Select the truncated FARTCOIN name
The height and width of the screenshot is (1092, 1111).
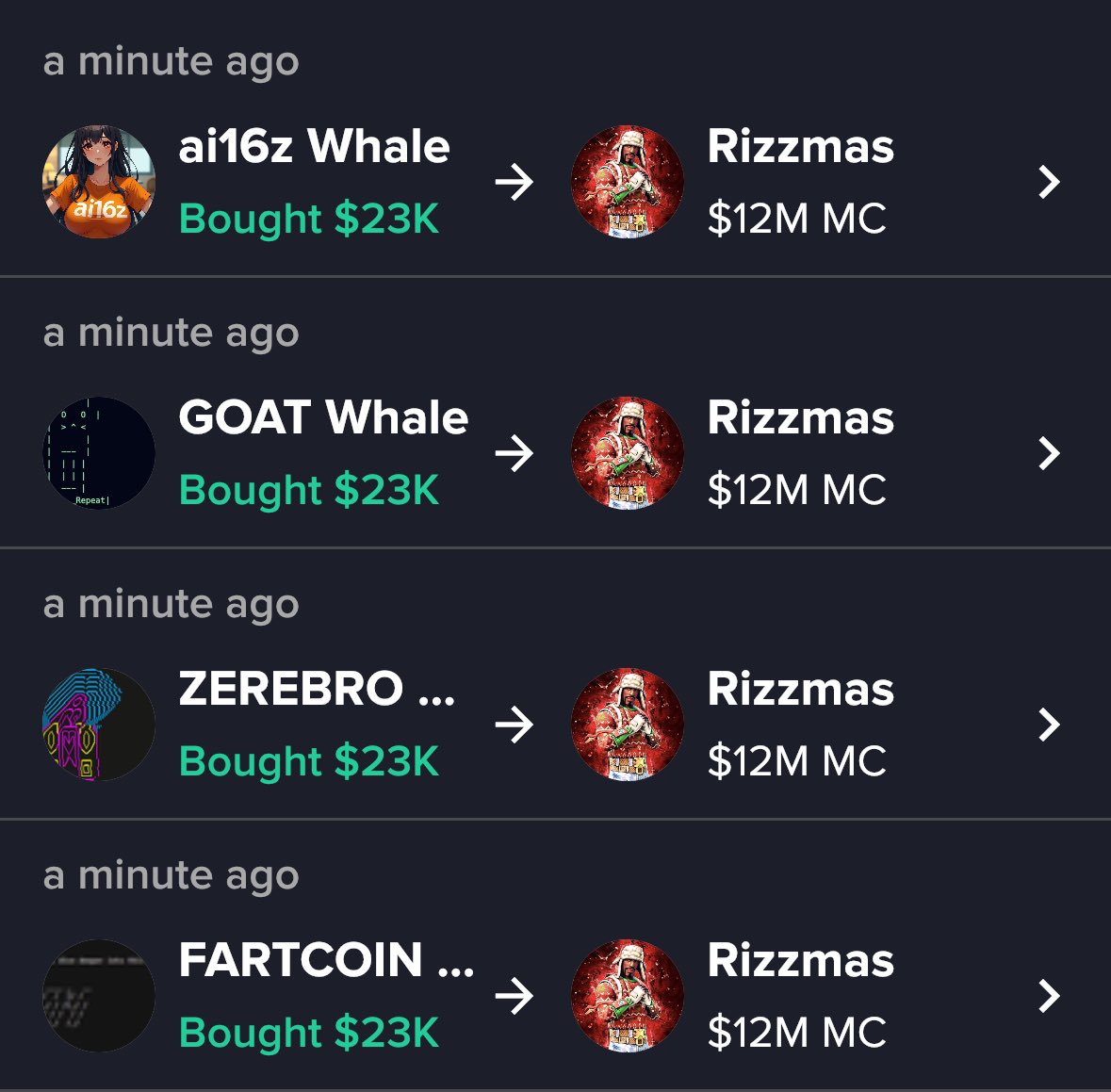(x=326, y=960)
